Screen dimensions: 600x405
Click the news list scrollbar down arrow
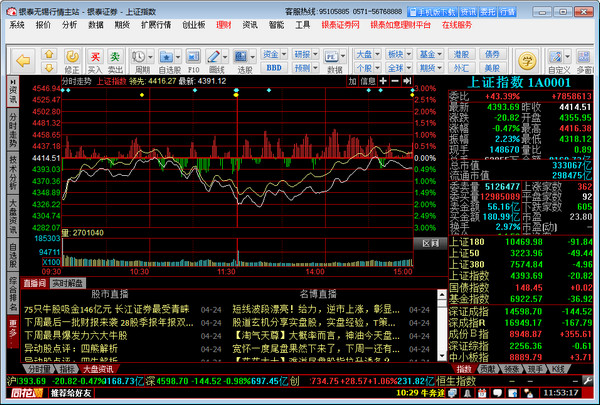pos(442,356)
